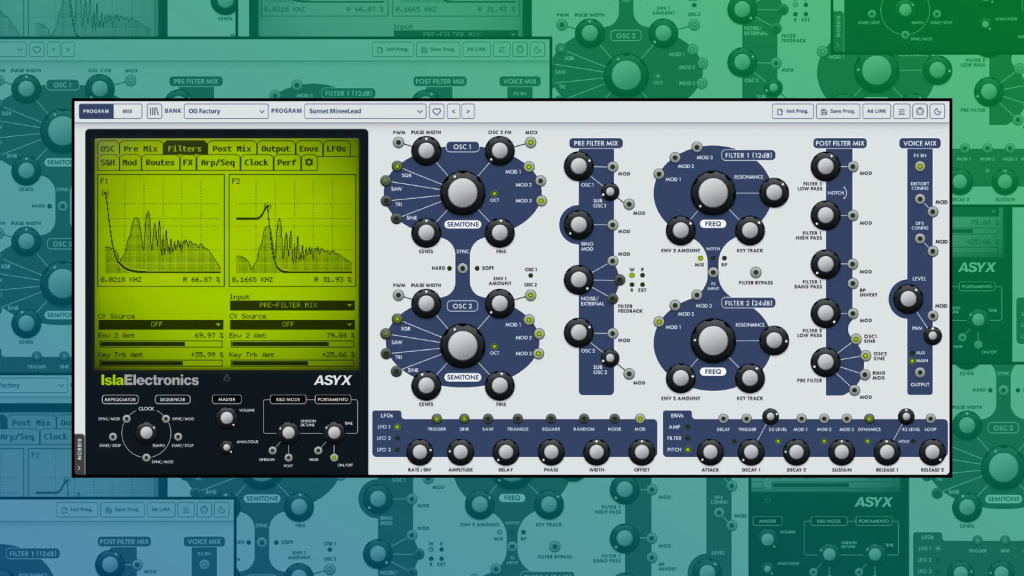Adjust F2 Env 2 Amt slider
This screenshot has width=1024, height=576.
pyautogui.click(x=292, y=344)
